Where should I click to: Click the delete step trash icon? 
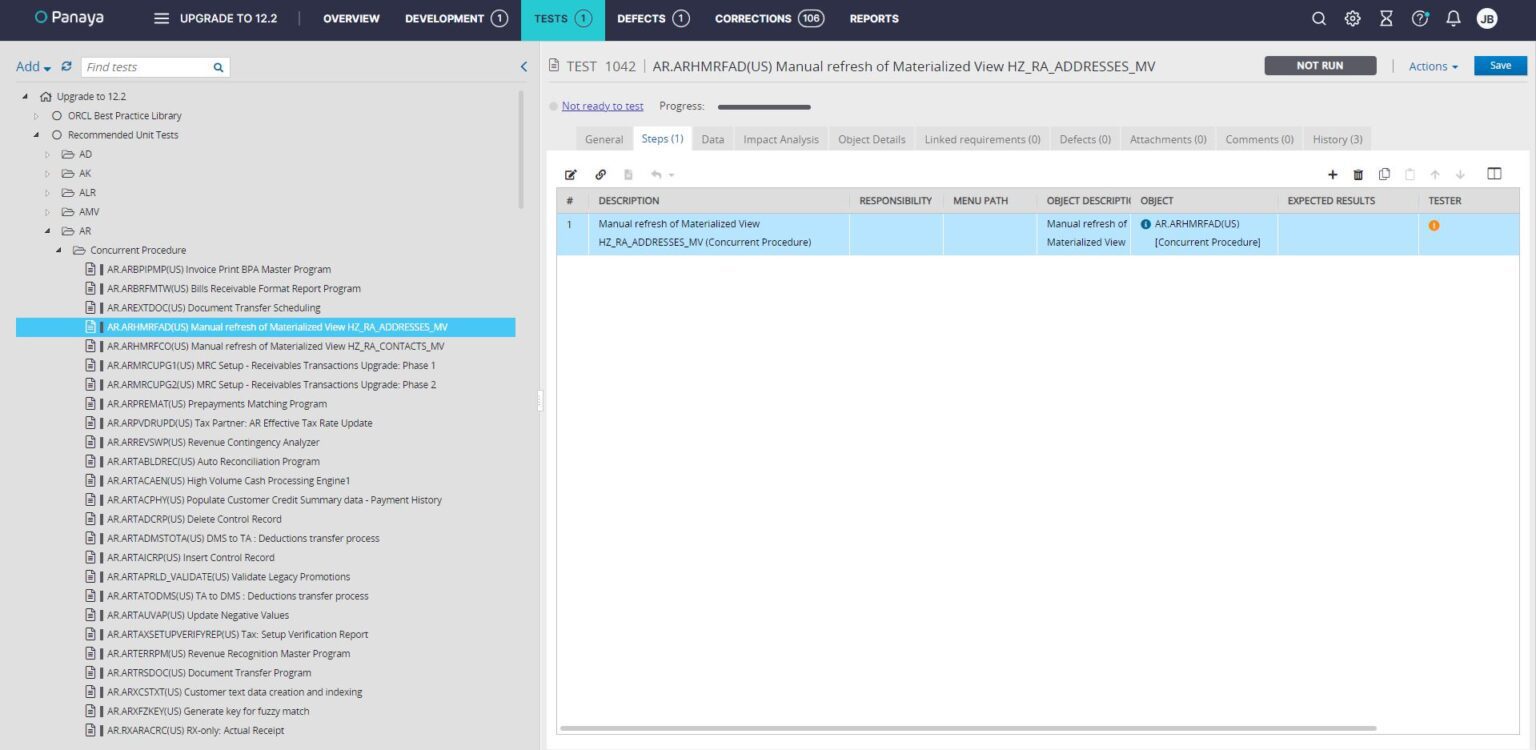point(1358,175)
